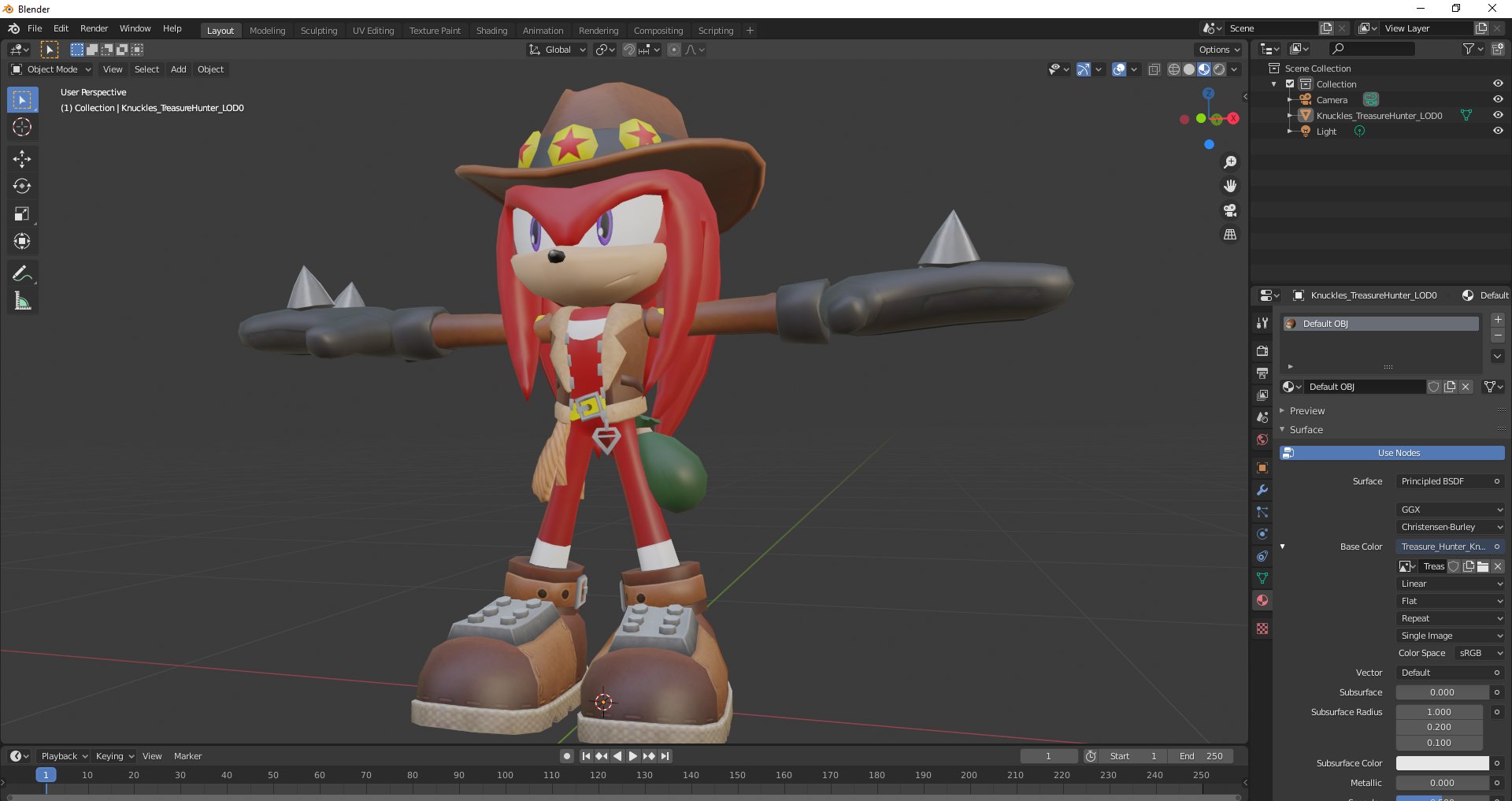Select the Measure ruler tool
The image size is (1512, 801).
pos(22,301)
